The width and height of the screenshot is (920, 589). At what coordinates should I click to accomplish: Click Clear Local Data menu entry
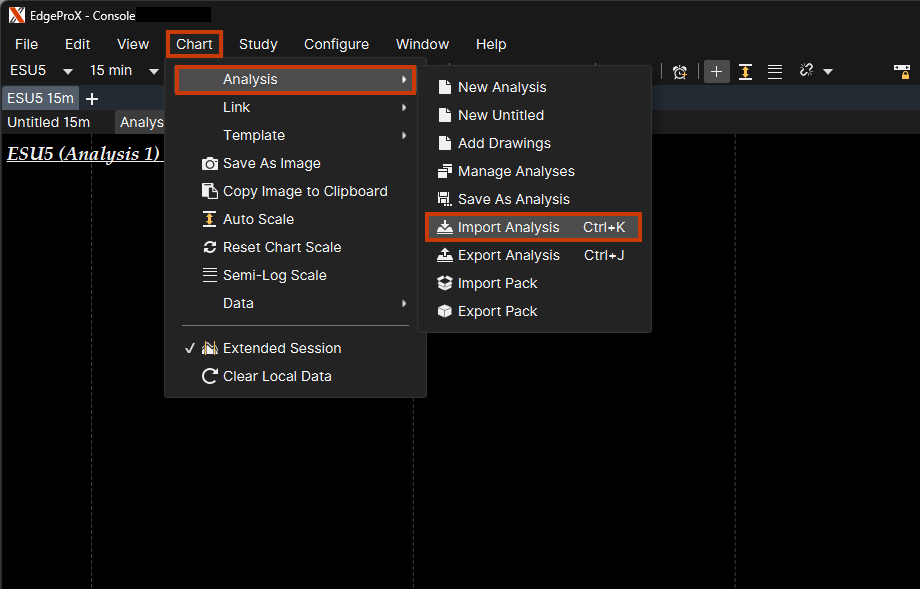277,376
